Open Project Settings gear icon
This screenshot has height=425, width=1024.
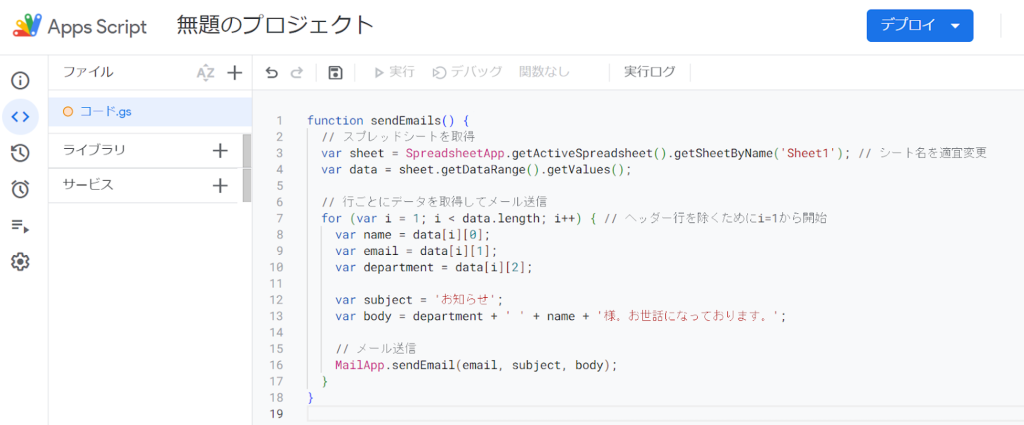coord(20,262)
